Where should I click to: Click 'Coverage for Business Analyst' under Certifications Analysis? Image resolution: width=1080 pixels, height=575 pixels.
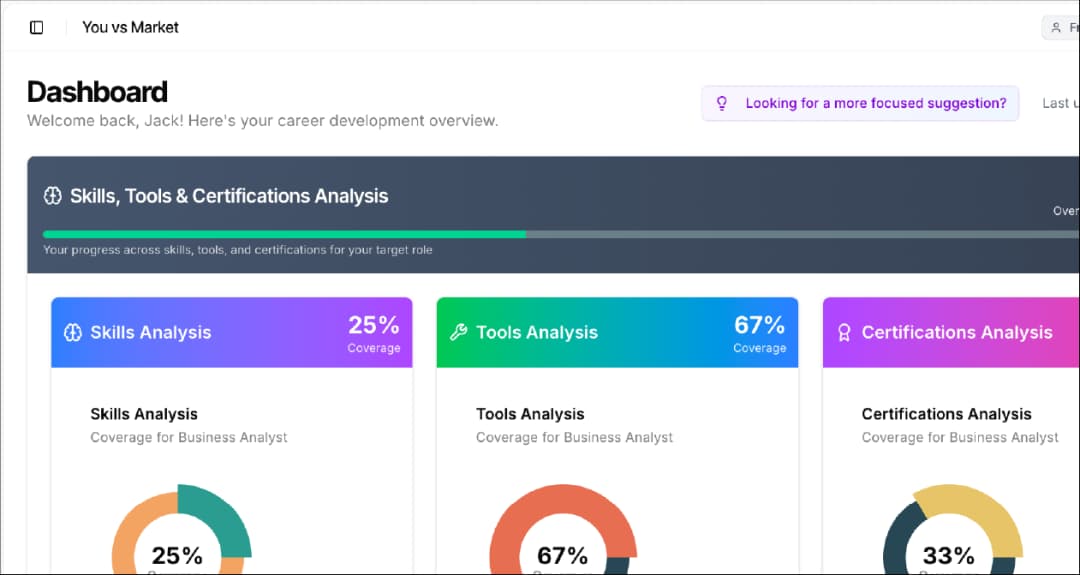960,437
